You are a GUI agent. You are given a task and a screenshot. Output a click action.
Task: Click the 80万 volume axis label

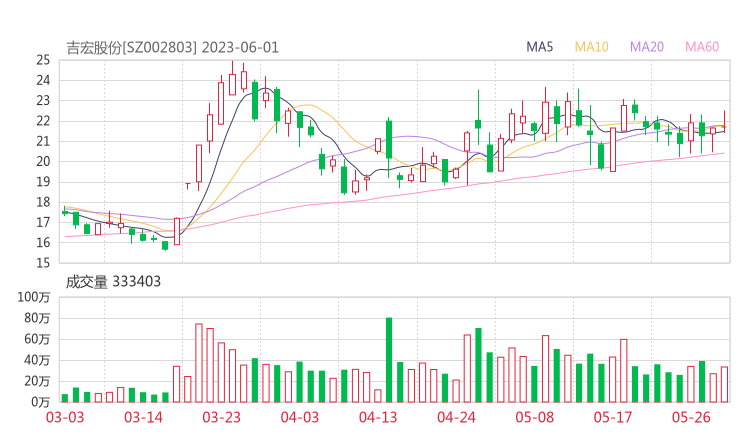(x=37, y=318)
